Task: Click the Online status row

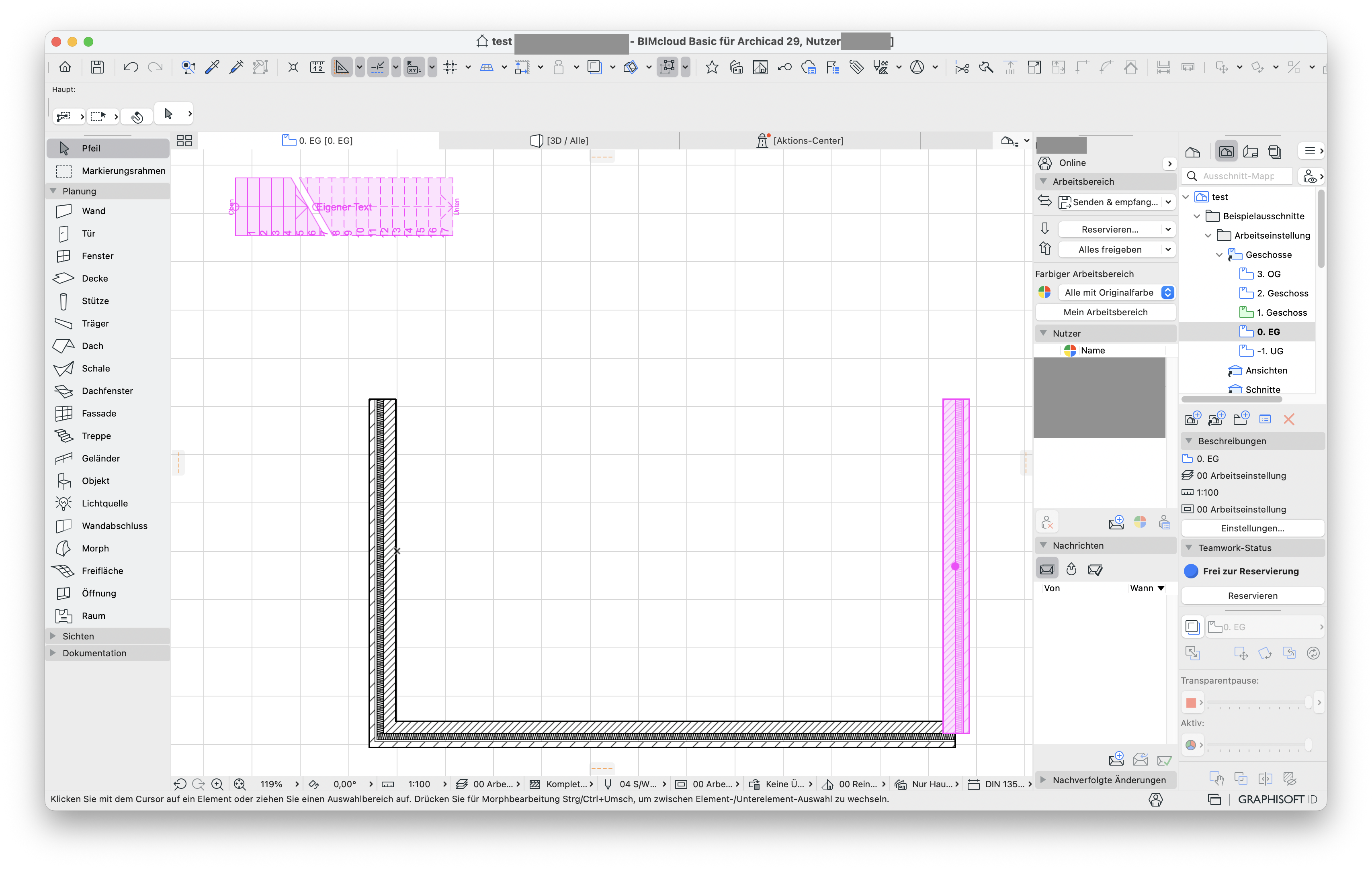Action: point(1105,163)
